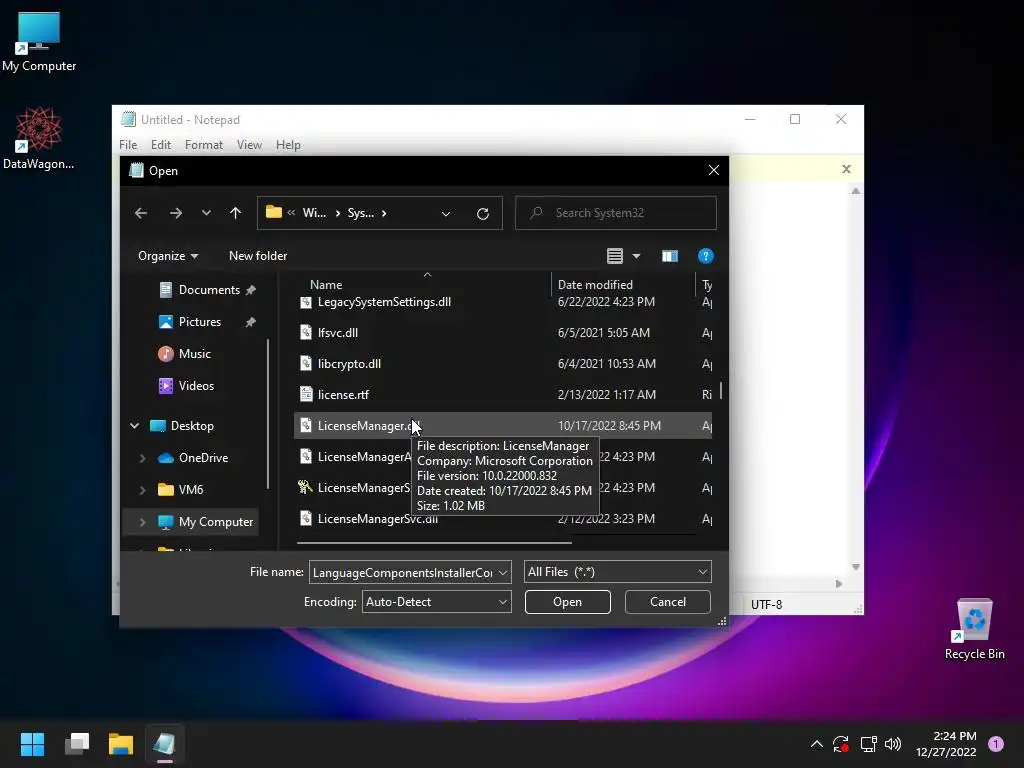Click Notepad vertical scrollbar down arrow
The image size is (1024, 768).
tap(856, 567)
